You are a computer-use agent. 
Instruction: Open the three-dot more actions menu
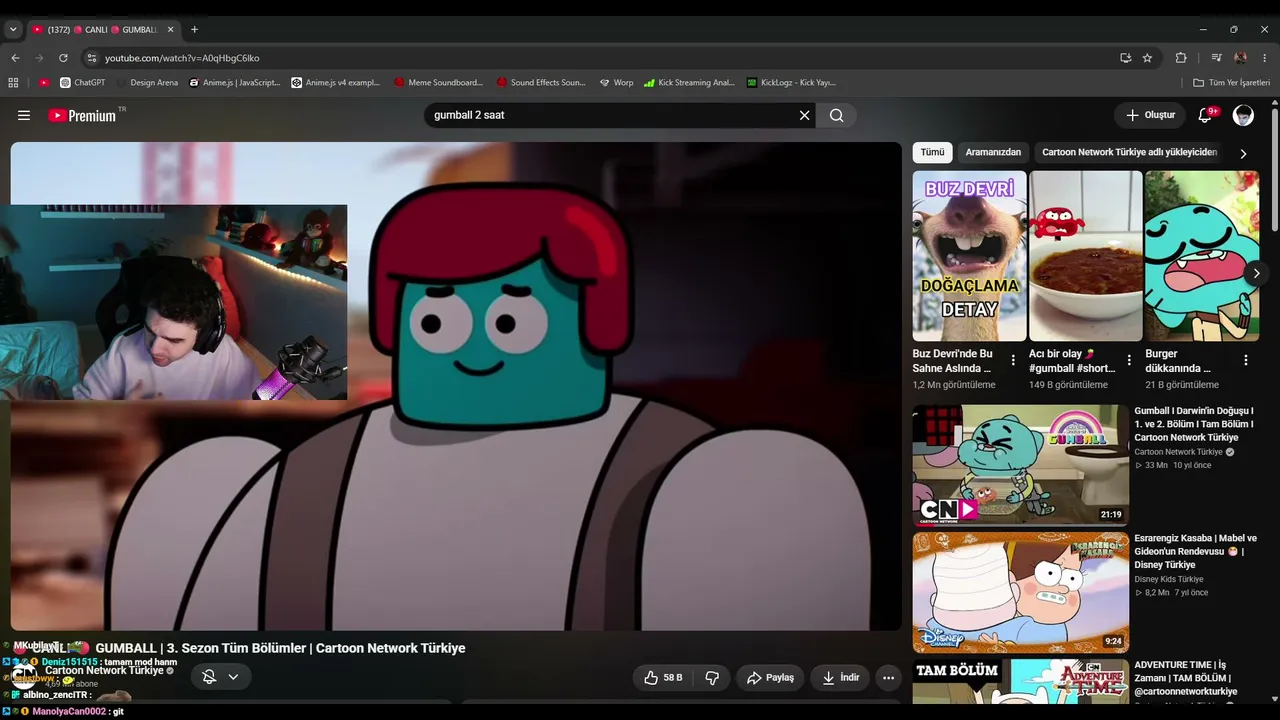pyautogui.click(x=888, y=677)
